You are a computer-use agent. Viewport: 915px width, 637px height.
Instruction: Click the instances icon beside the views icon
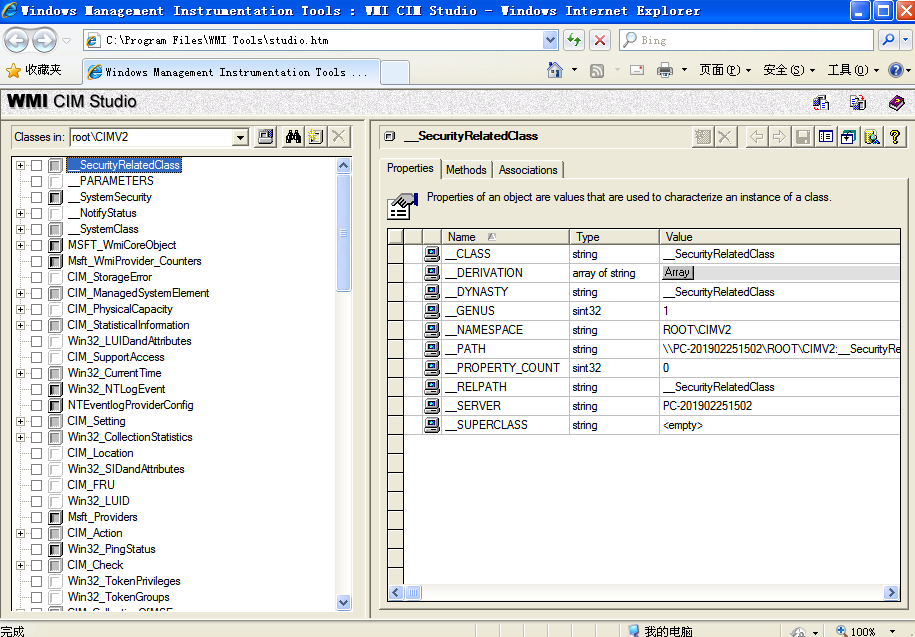[848, 137]
